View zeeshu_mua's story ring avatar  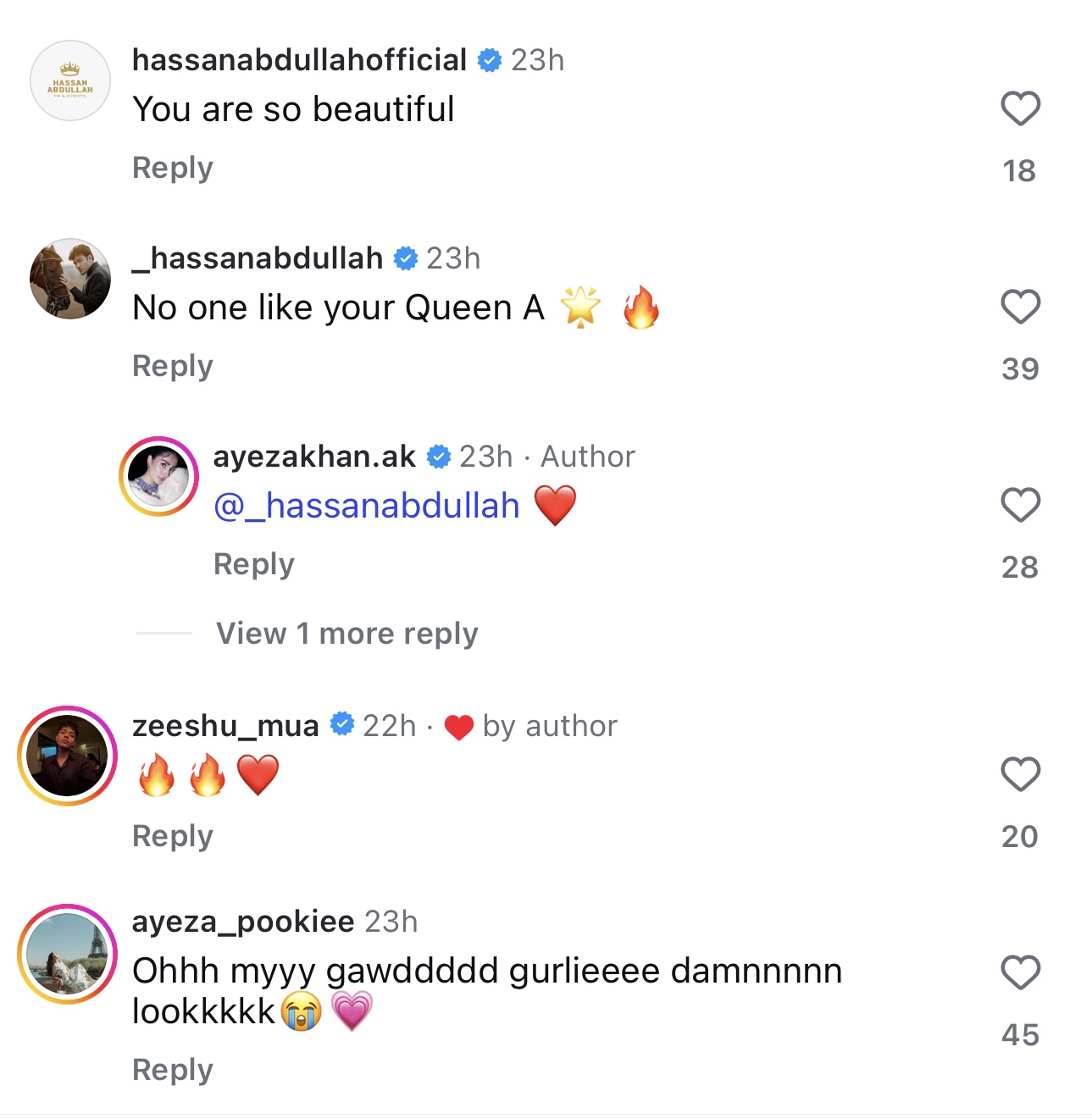pos(68,756)
